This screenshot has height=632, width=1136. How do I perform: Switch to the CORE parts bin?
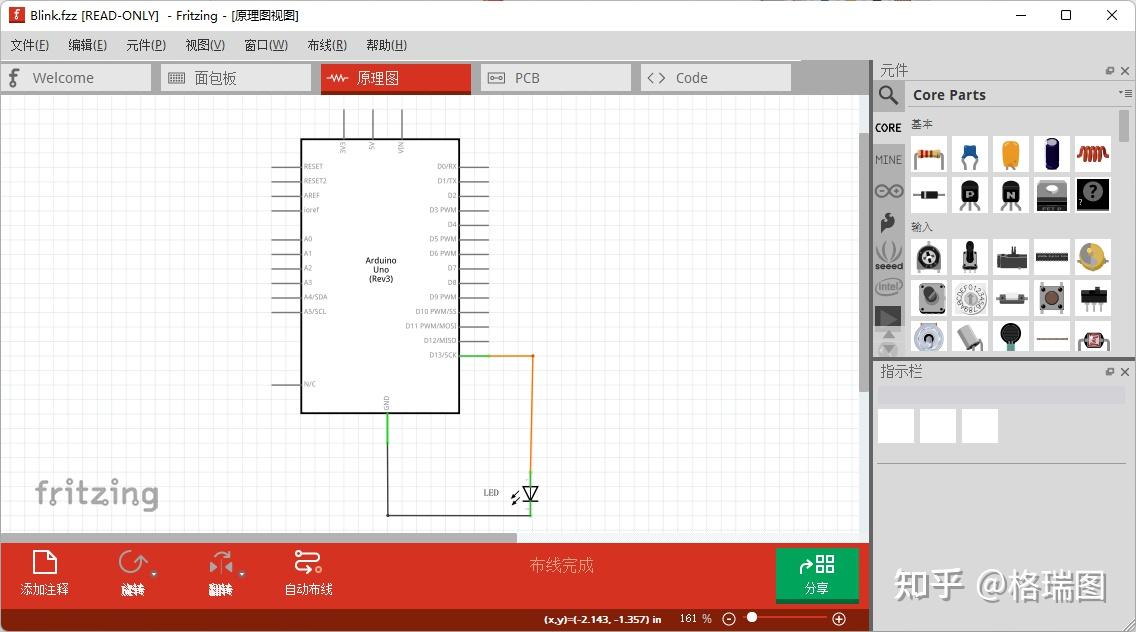[888, 127]
